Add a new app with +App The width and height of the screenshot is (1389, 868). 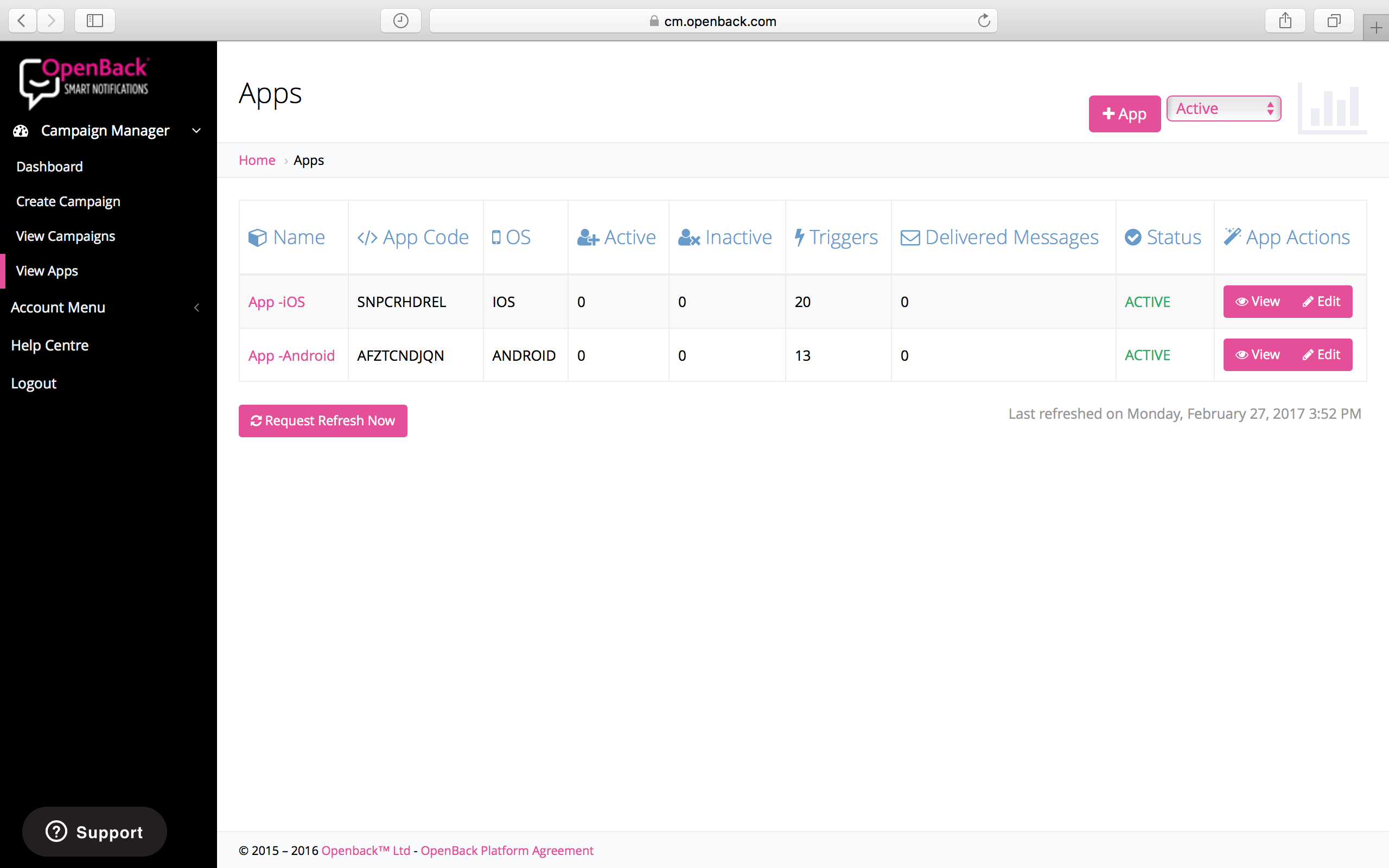click(1124, 114)
